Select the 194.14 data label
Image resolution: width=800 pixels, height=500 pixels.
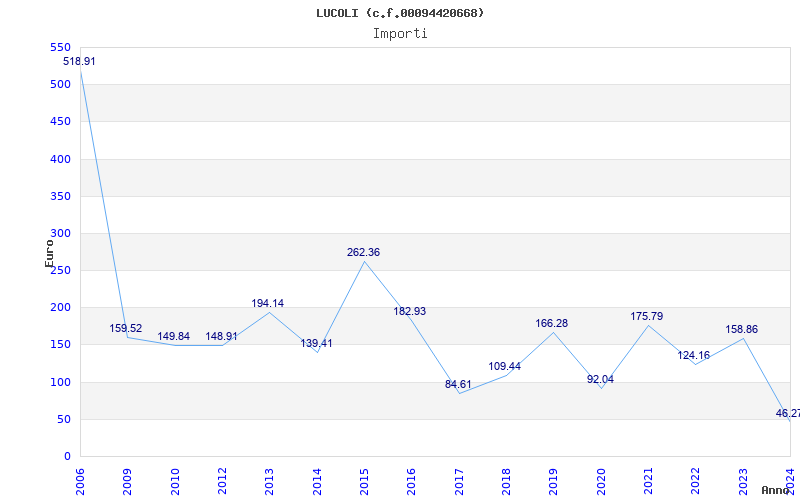[x=267, y=304]
